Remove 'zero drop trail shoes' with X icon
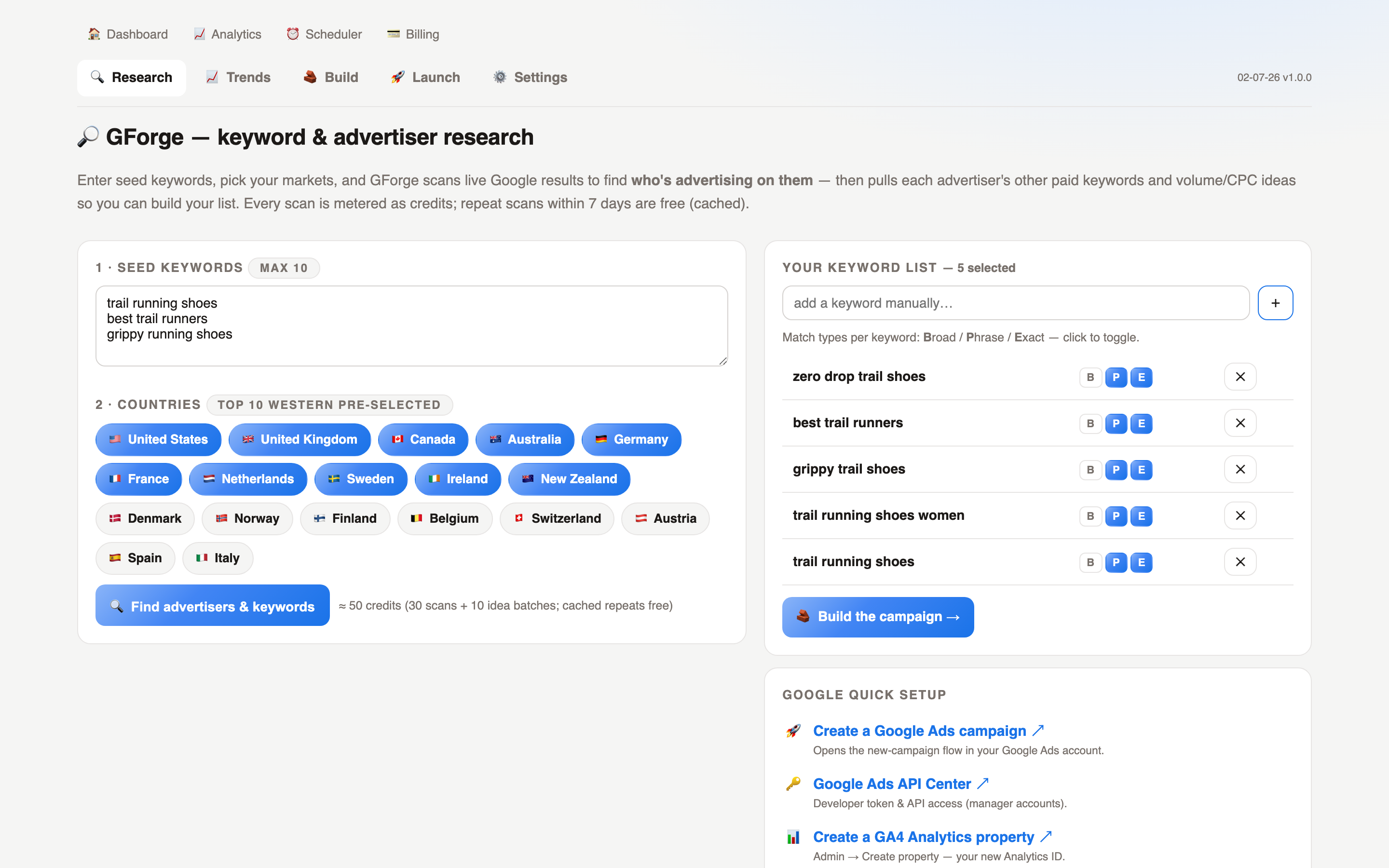Image resolution: width=1389 pixels, height=868 pixels. click(x=1240, y=377)
